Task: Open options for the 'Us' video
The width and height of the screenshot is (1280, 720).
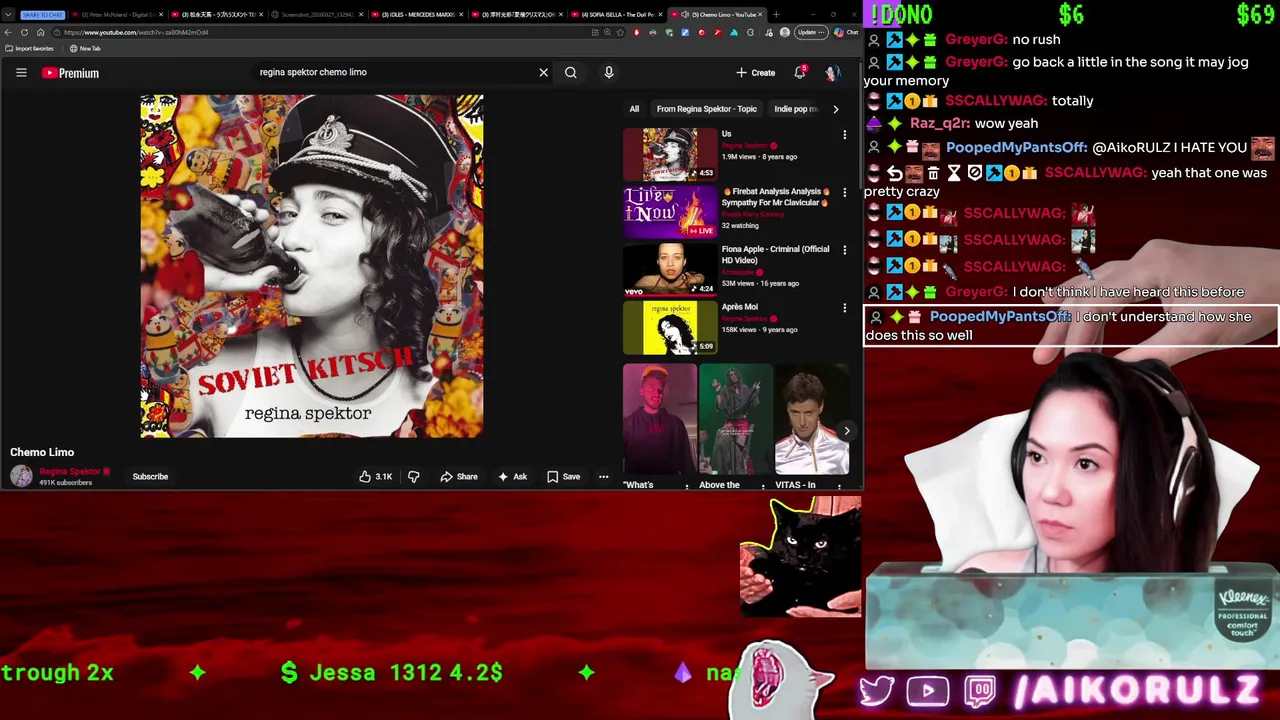Action: pyautogui.click(x=844, y=134)
